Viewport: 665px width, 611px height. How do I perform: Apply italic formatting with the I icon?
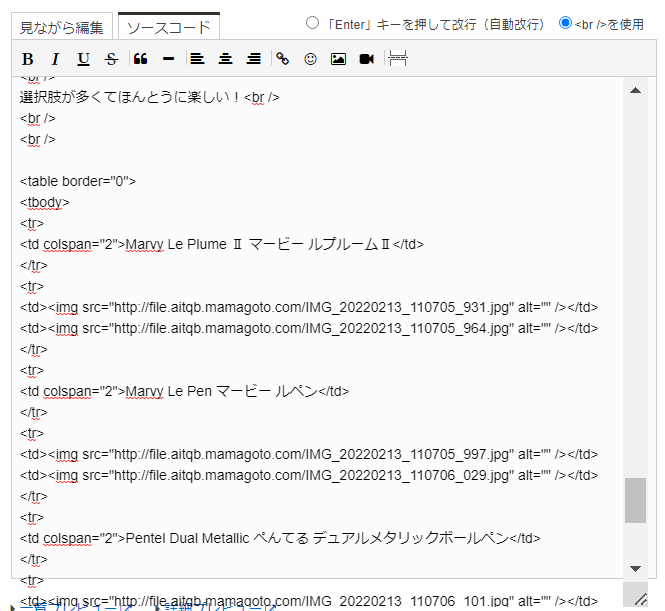(x=56, y=59)
